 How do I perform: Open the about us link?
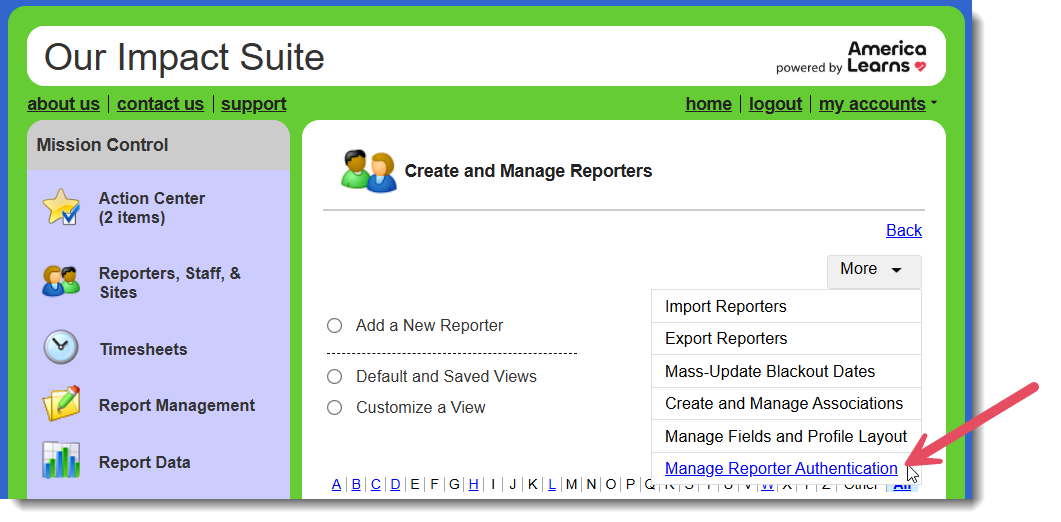64,104
